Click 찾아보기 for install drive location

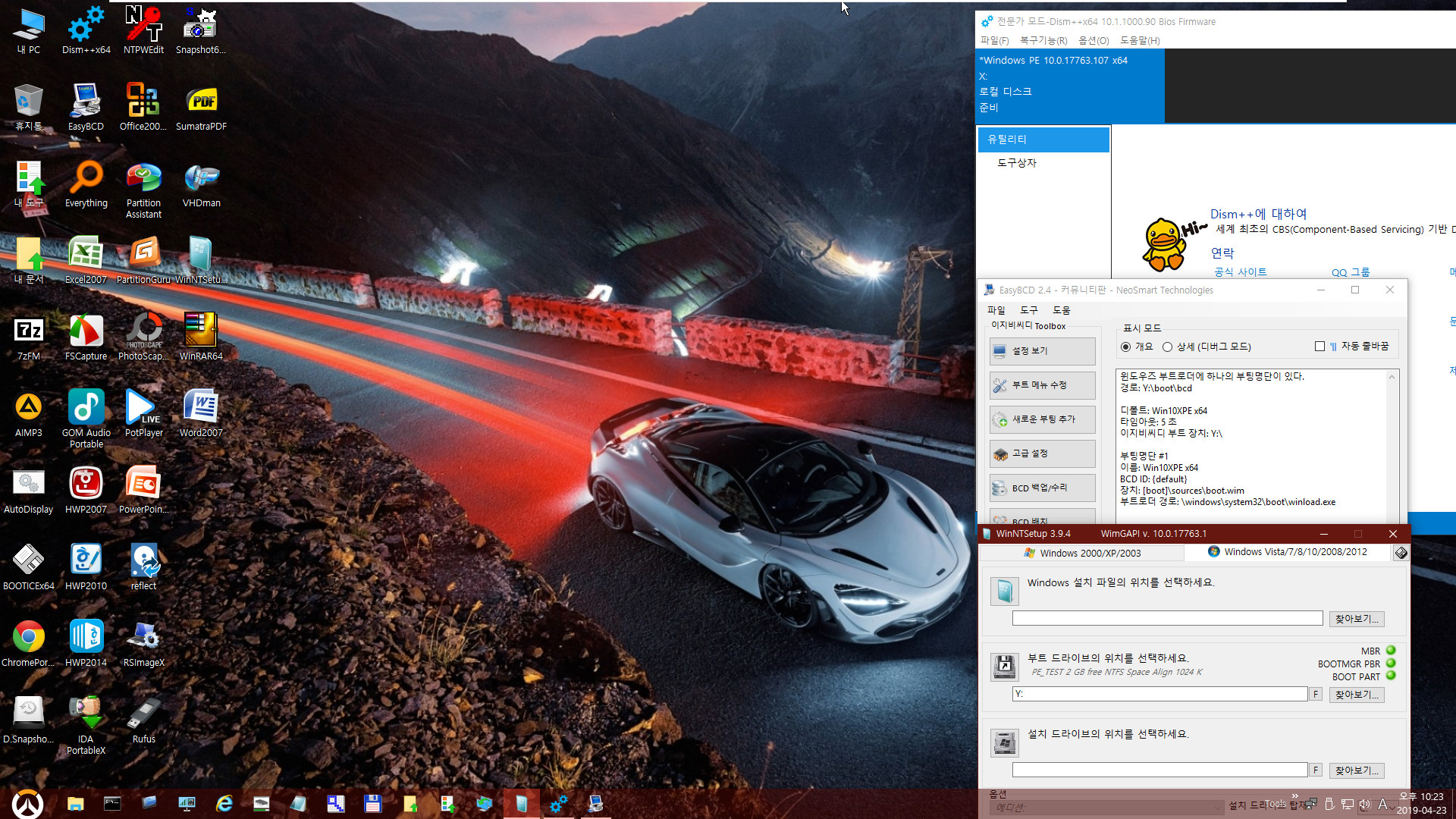pos(1357,770)
